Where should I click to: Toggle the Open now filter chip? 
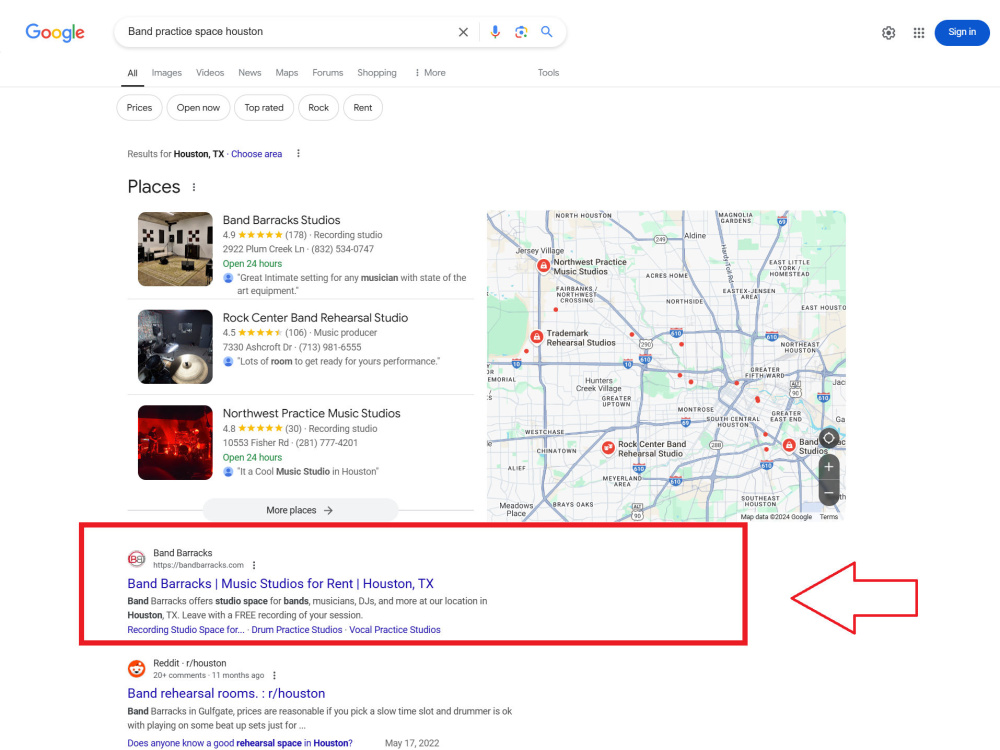[198, 108]
